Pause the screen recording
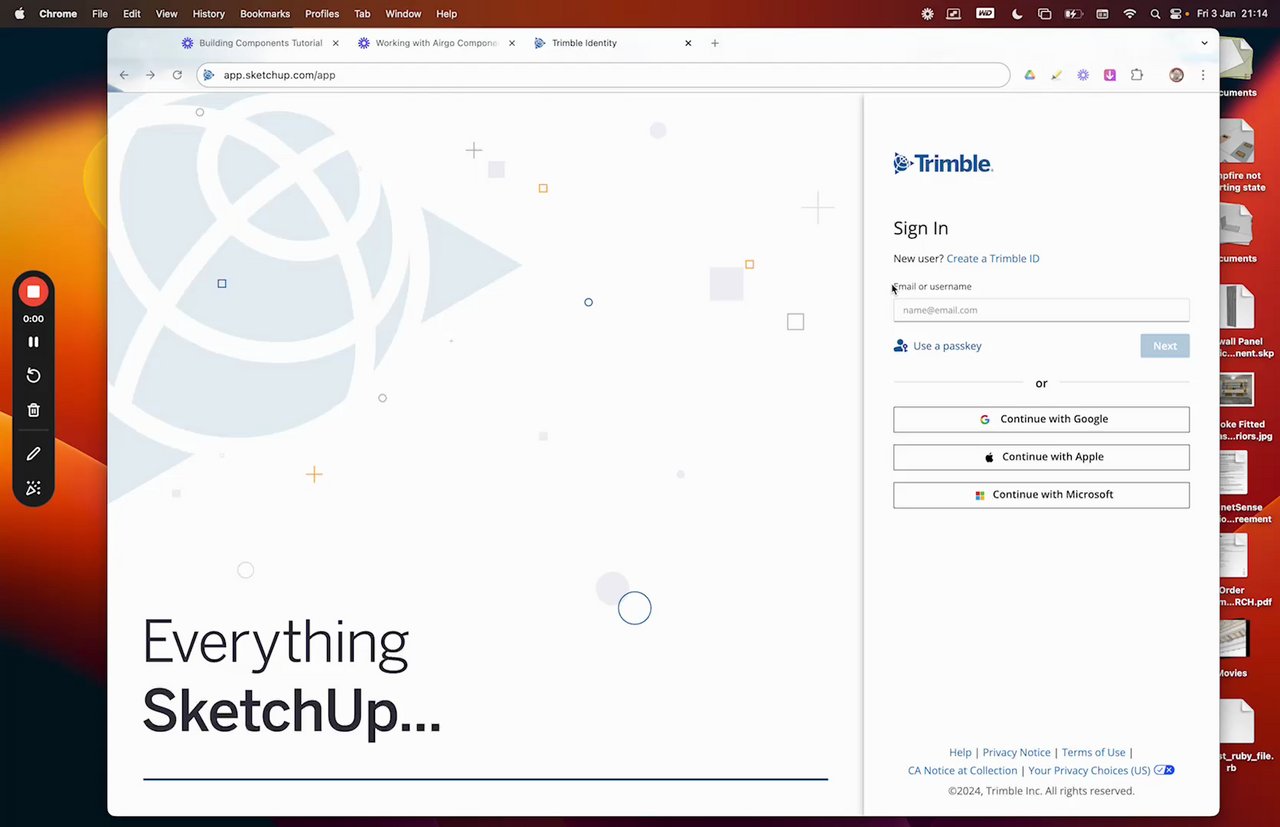This screenshot has height=827, width=1280. (33, 342)
